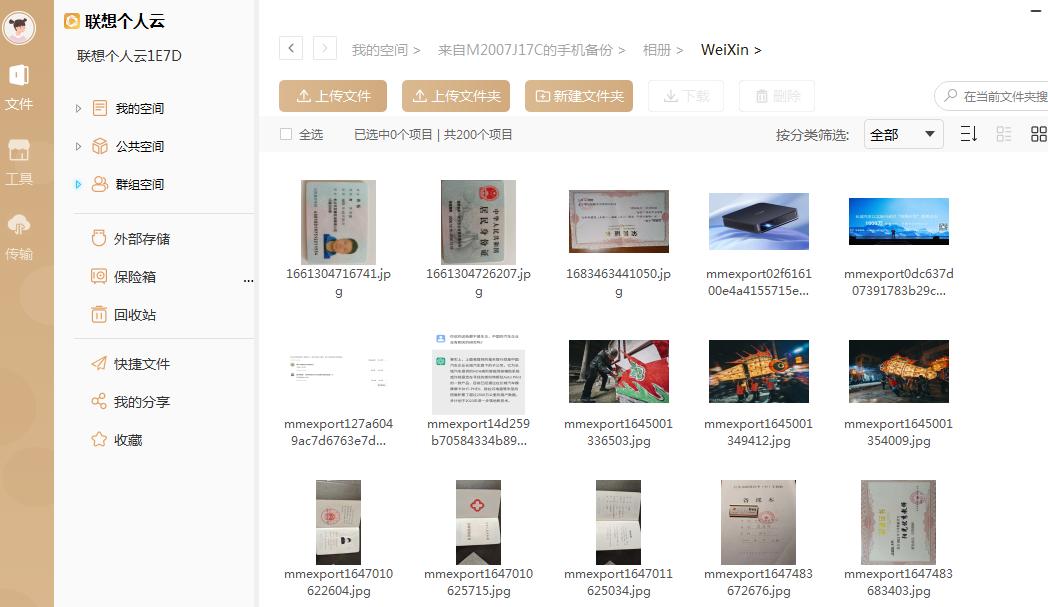1048x607 pixels.
Task: Expand the 公共空间 tree item
Action: pos(78,146)
